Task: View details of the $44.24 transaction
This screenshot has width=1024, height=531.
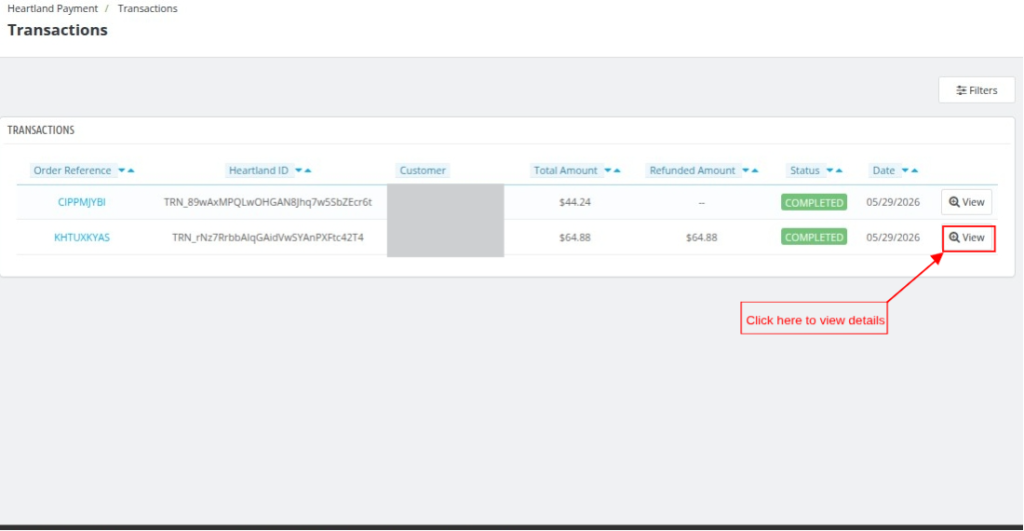Action: (967, 202)
